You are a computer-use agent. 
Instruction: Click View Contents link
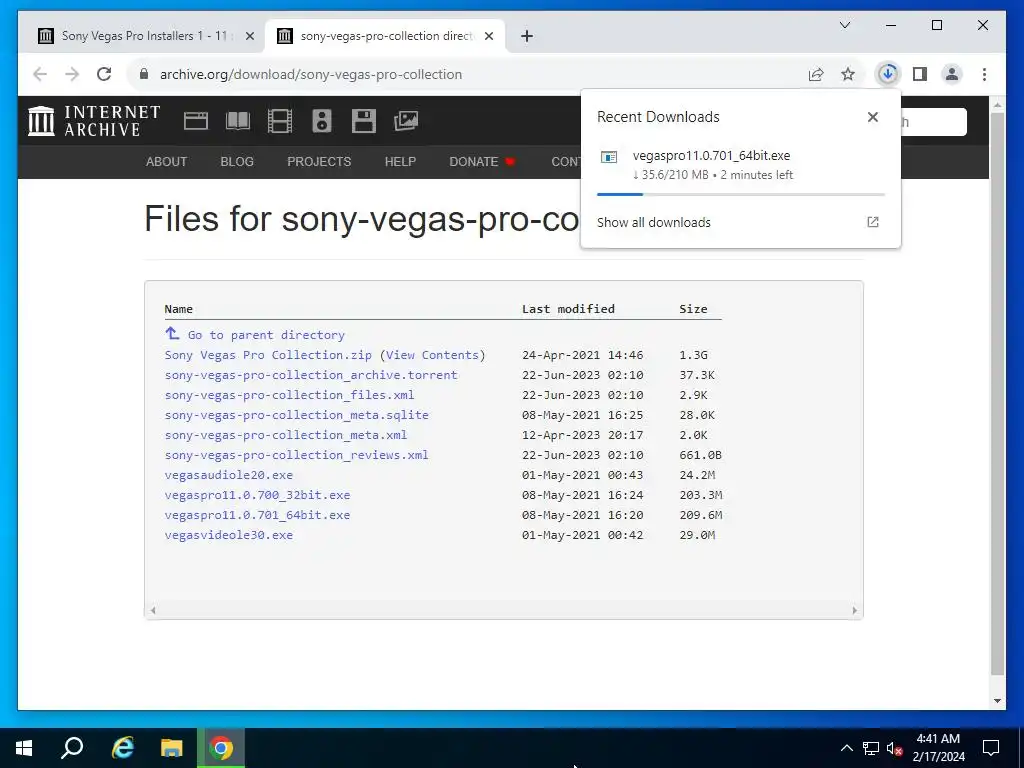[x=432, y=355]
